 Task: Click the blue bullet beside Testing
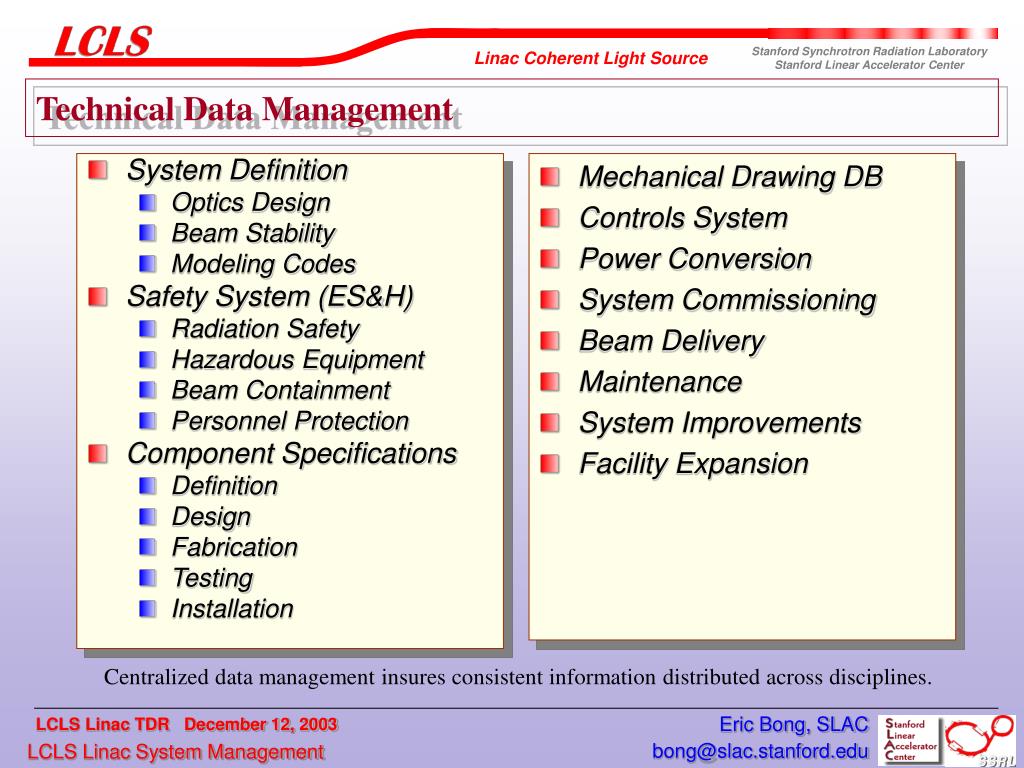[148, 578]
